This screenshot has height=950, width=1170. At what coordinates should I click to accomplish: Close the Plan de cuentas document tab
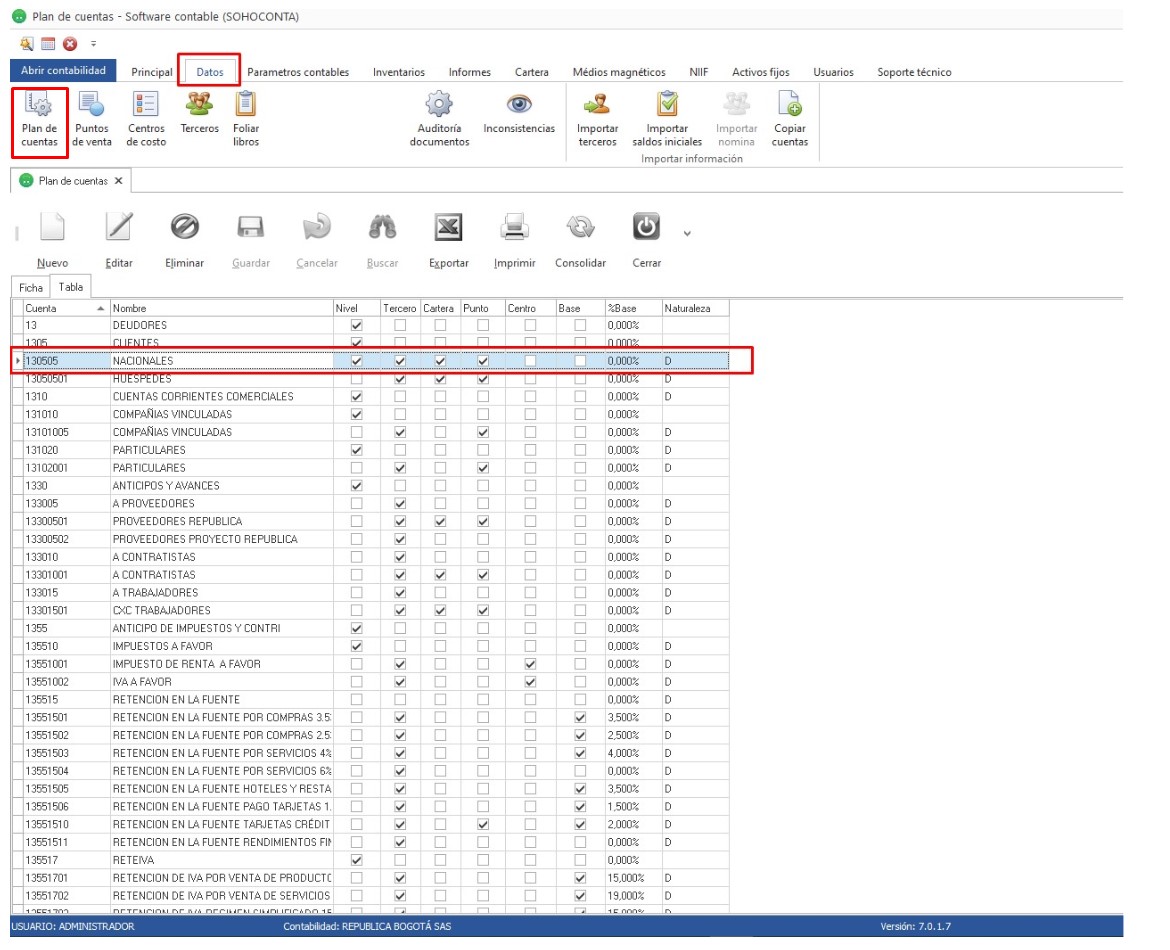pos(118,181)
